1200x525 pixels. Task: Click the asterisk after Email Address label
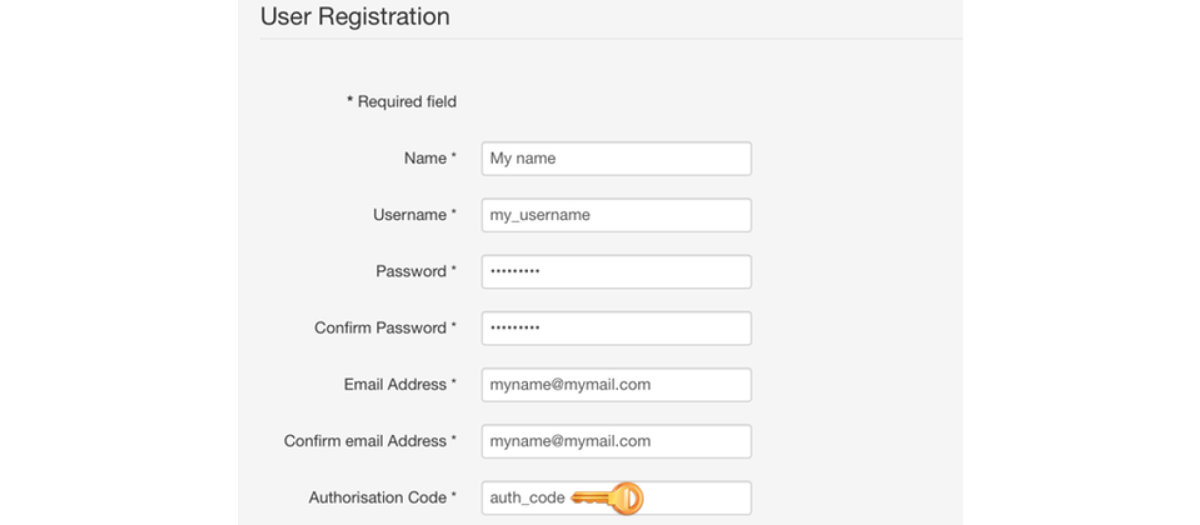click(x=454, y=383)
